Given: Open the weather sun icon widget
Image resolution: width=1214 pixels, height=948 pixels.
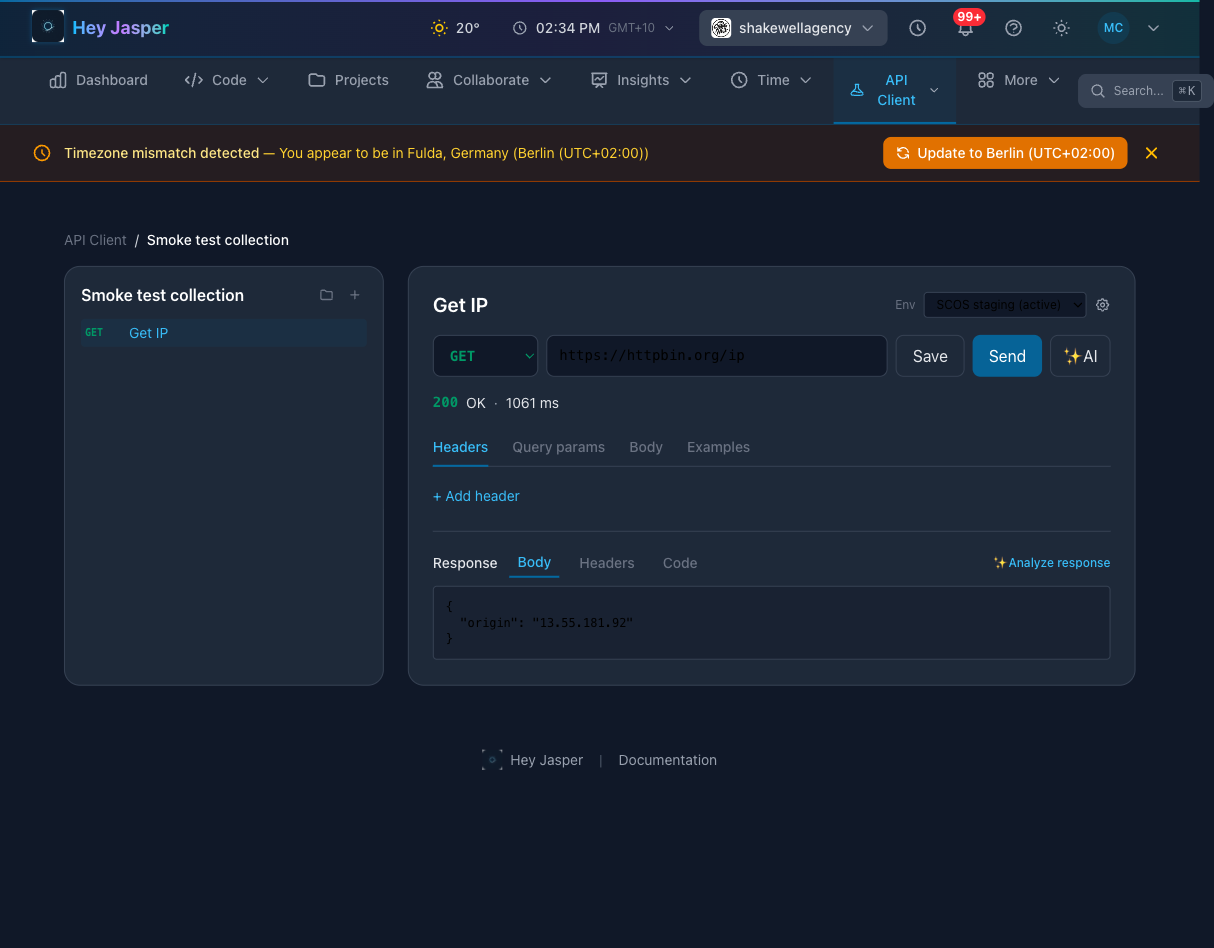Looking at the screenshot, I should pyautogui.click(x=439, y=28).
